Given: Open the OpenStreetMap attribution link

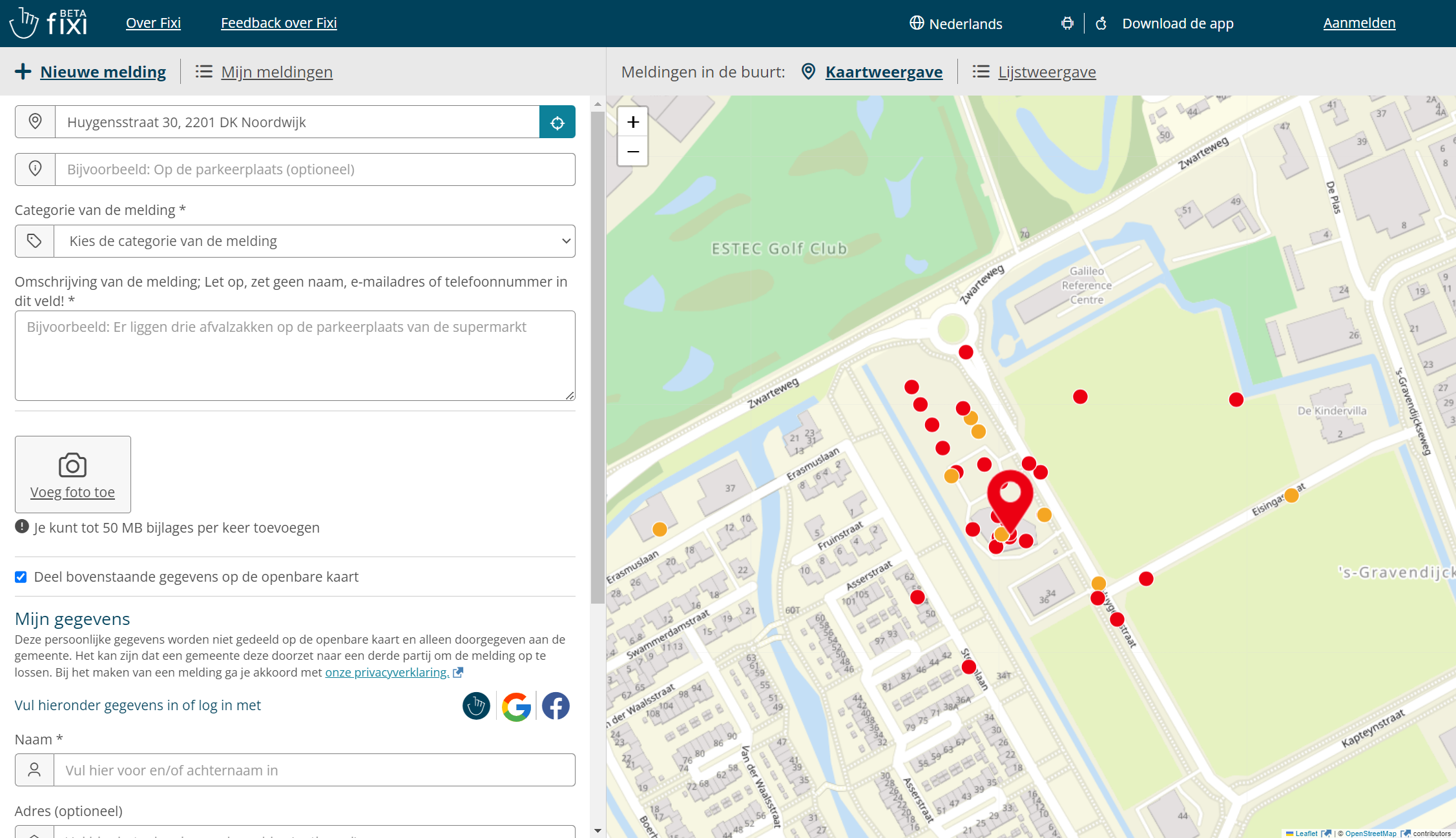Looking at the screenshot, I should tap(1371, 833).
